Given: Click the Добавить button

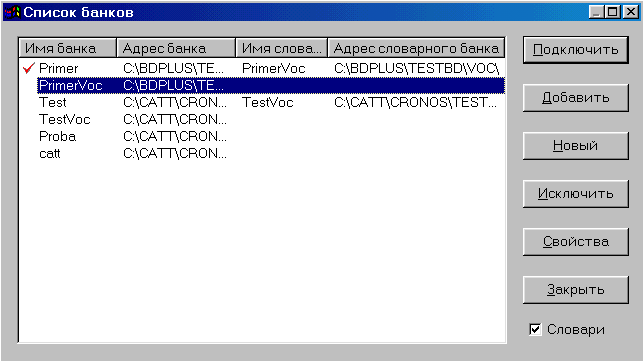Looking at the screenshot, I should 575,98.
